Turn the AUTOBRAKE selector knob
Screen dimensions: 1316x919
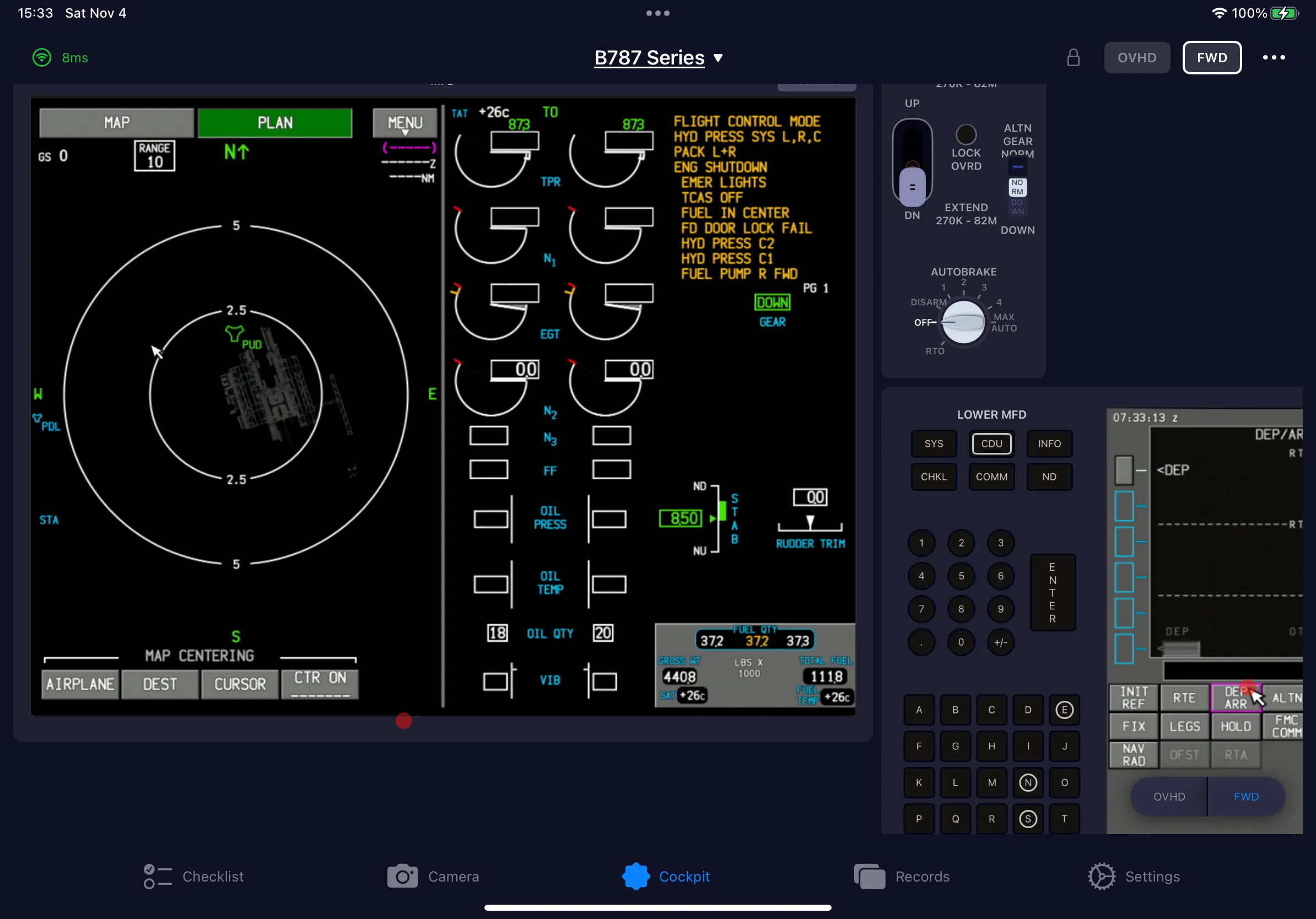click(963, 321)
